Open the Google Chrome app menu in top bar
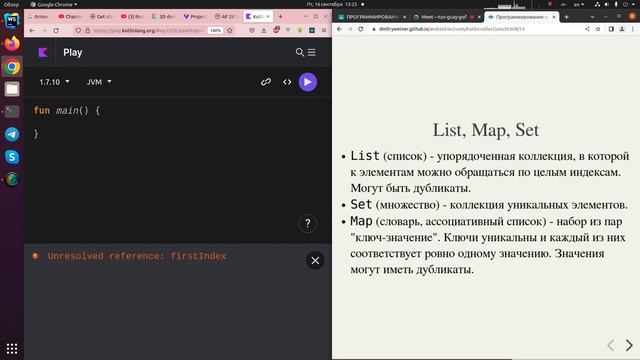Viewport: 640px width, 360px height. pyautogui.click(x=54, y=4)
